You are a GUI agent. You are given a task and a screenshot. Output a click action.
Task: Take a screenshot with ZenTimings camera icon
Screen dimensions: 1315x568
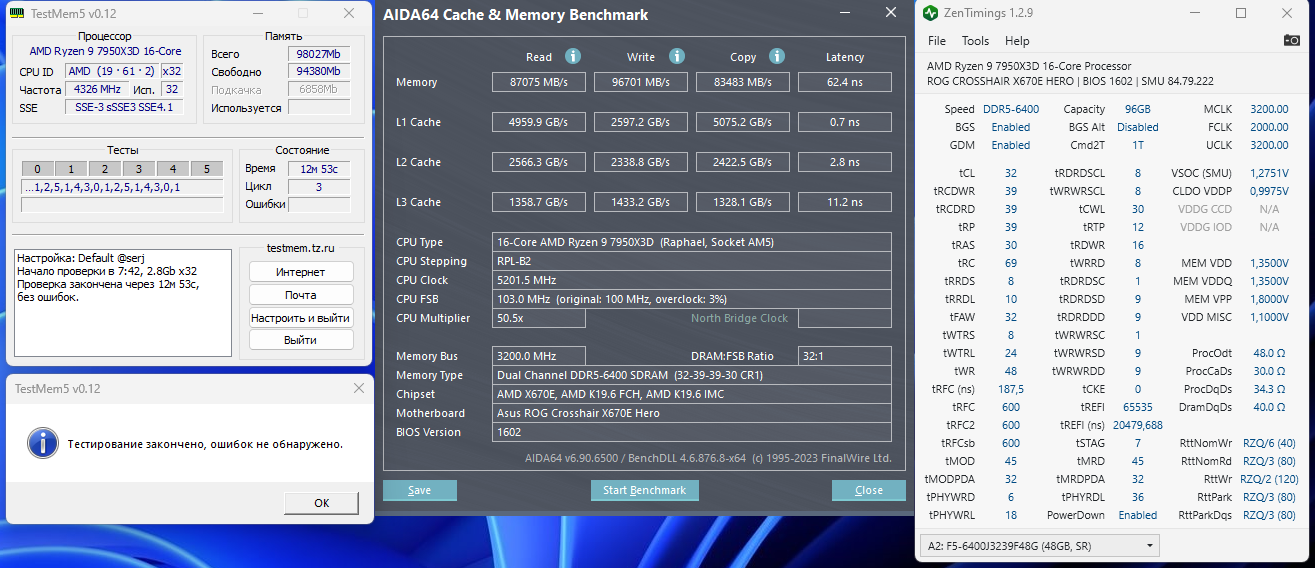click(x=1292, y=41)
